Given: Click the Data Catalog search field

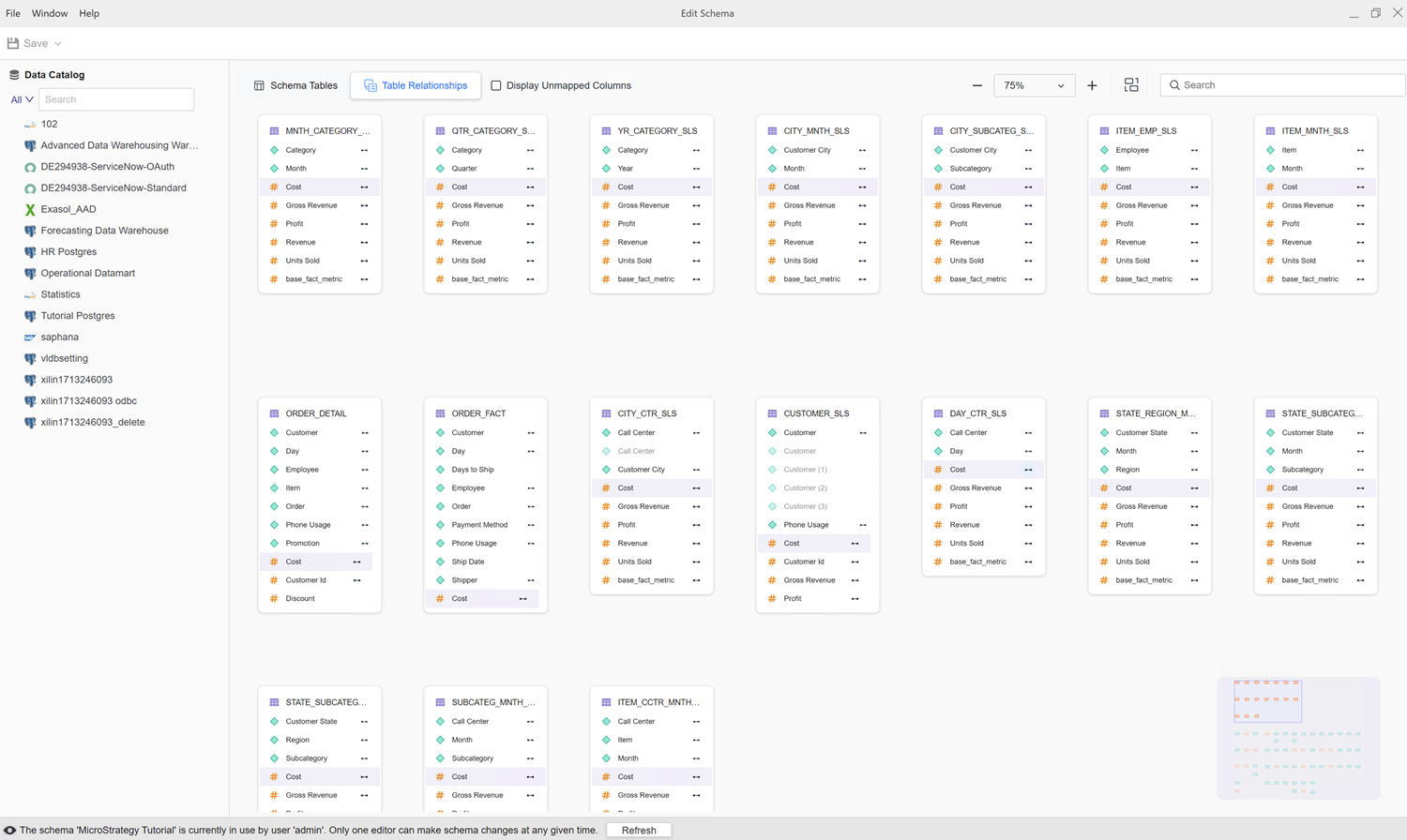Looking at the screenshot, I should 116,99.
